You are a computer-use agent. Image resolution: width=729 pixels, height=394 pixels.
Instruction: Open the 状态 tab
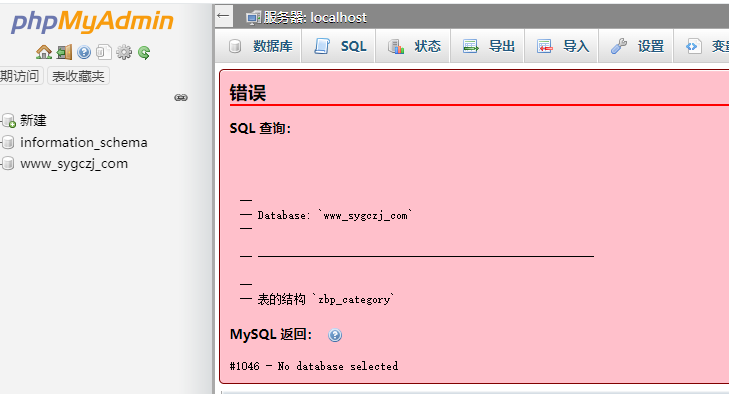coord(414,46)
